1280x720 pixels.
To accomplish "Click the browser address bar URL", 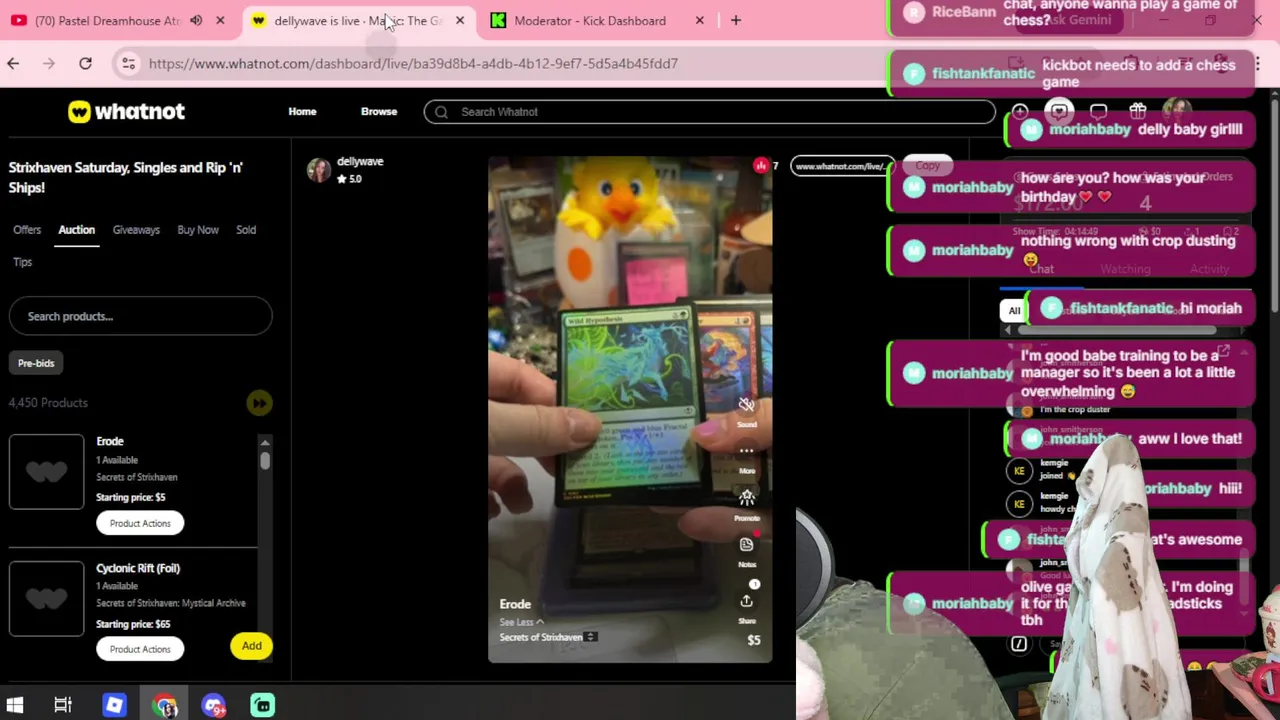I will pyautogui.click(x=413, y=64).
